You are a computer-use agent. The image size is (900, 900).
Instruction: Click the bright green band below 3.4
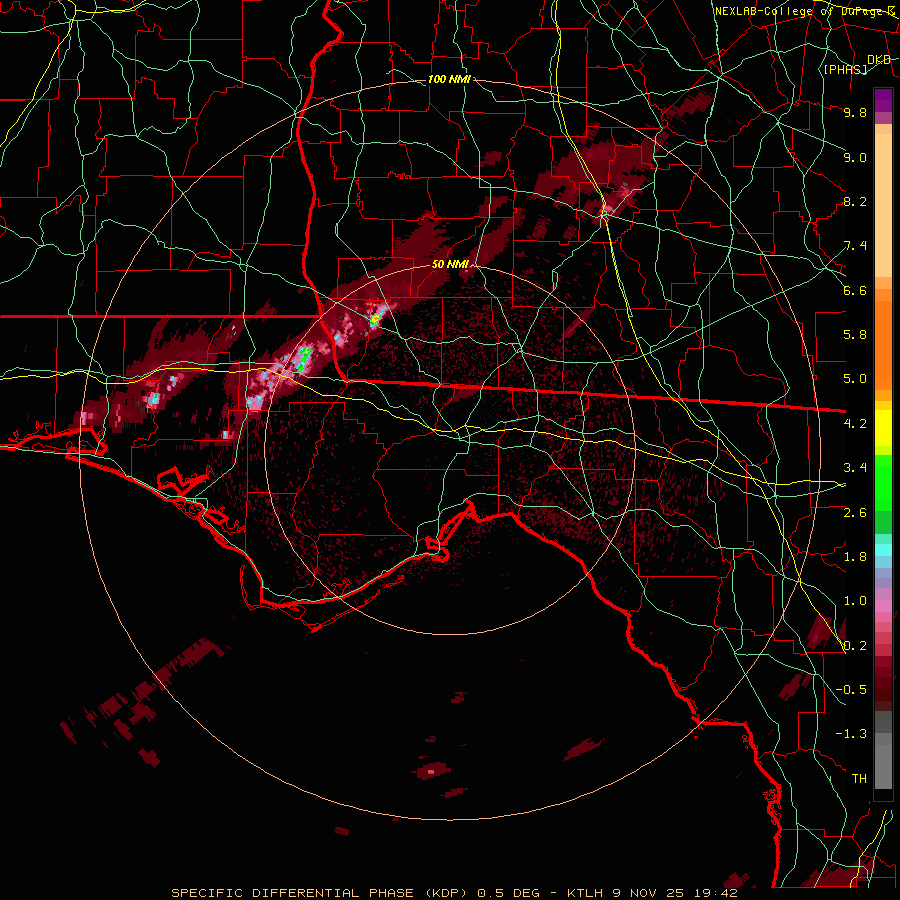click(x=883, y=481)
